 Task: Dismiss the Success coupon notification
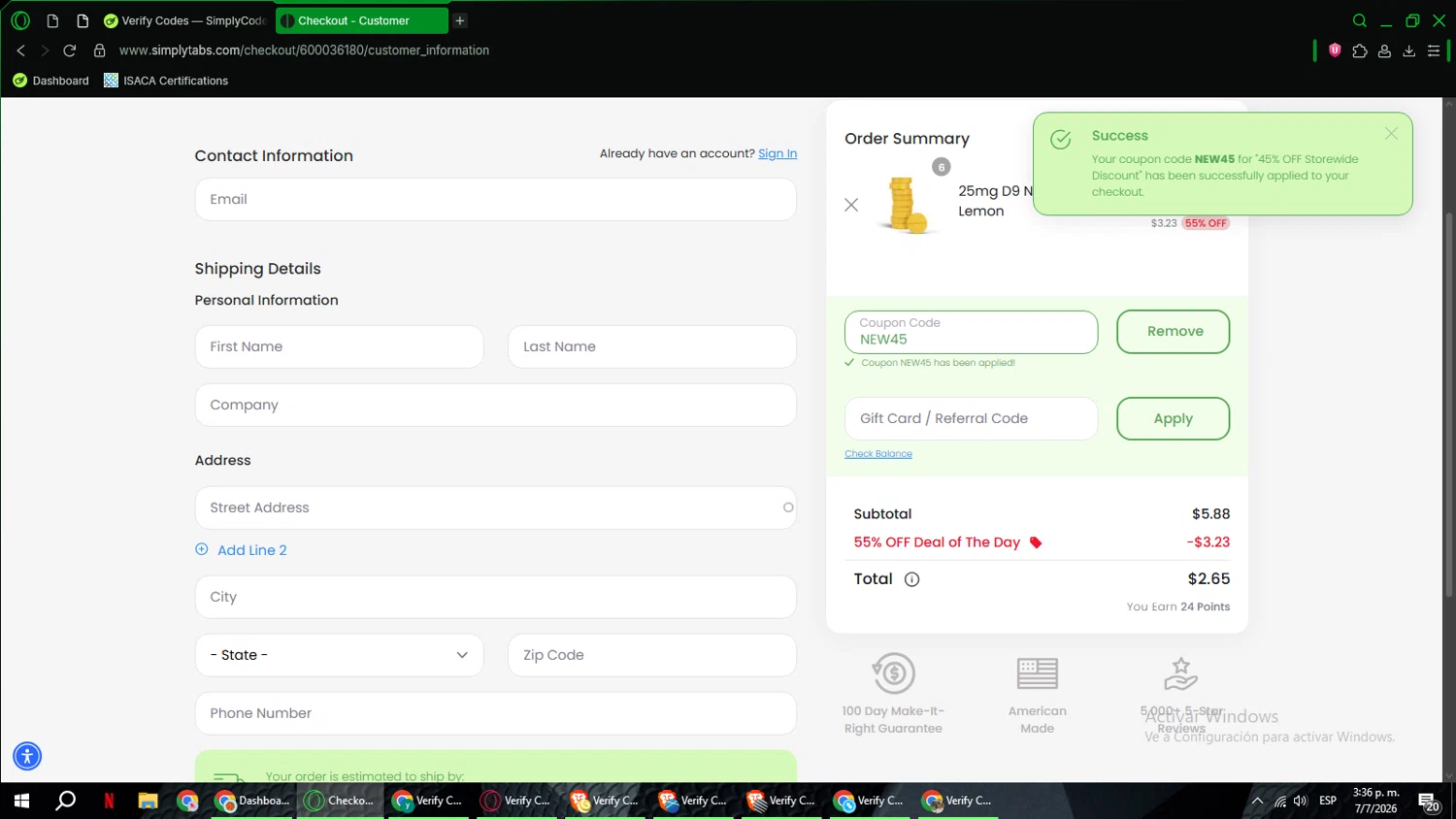click(x=1391, y=134)
